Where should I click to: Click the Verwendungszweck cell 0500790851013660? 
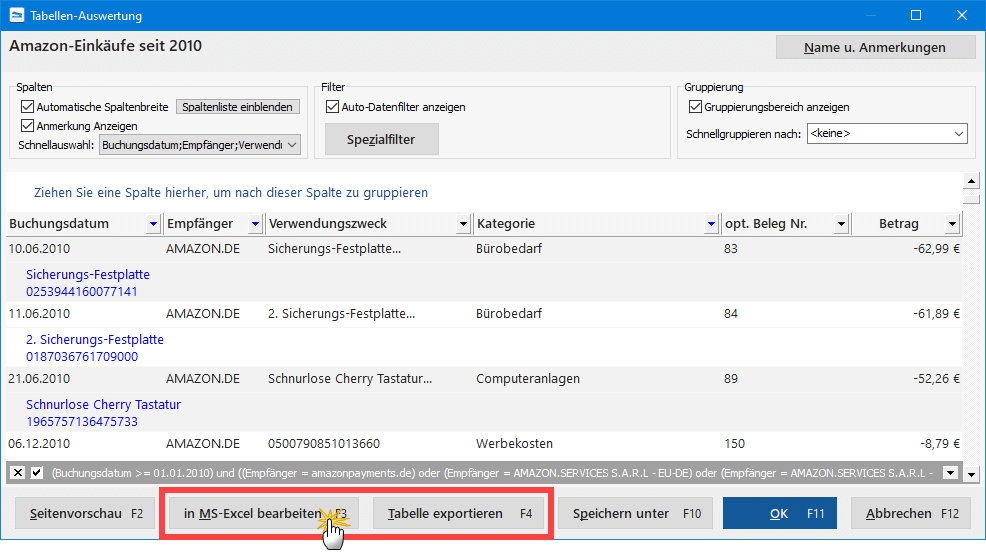click(324, 443)
